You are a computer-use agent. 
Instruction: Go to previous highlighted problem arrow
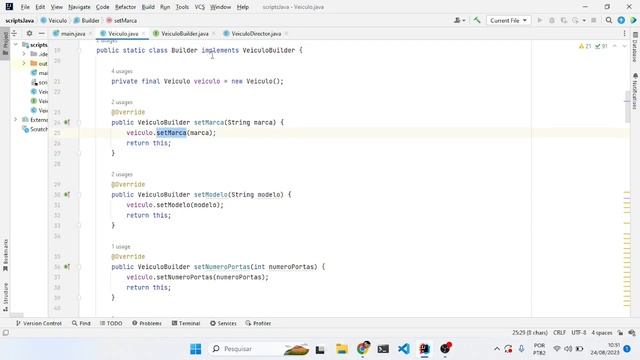[x=615, y=46]
